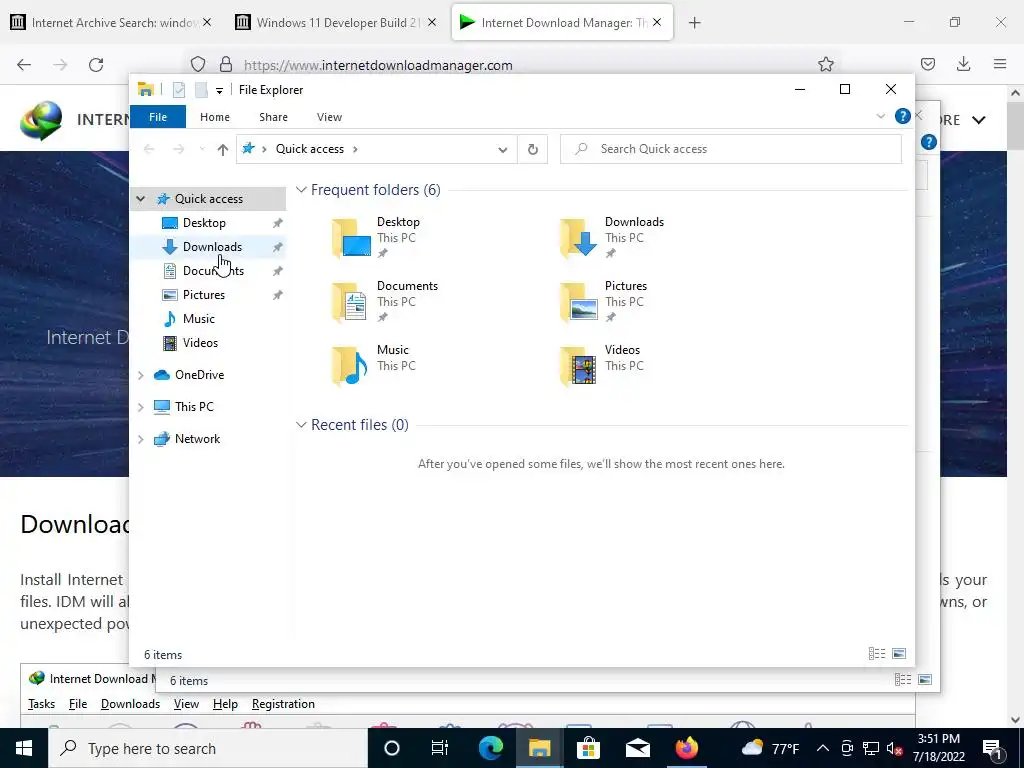Select Downloads in the navigation pane

pos(212,247)
